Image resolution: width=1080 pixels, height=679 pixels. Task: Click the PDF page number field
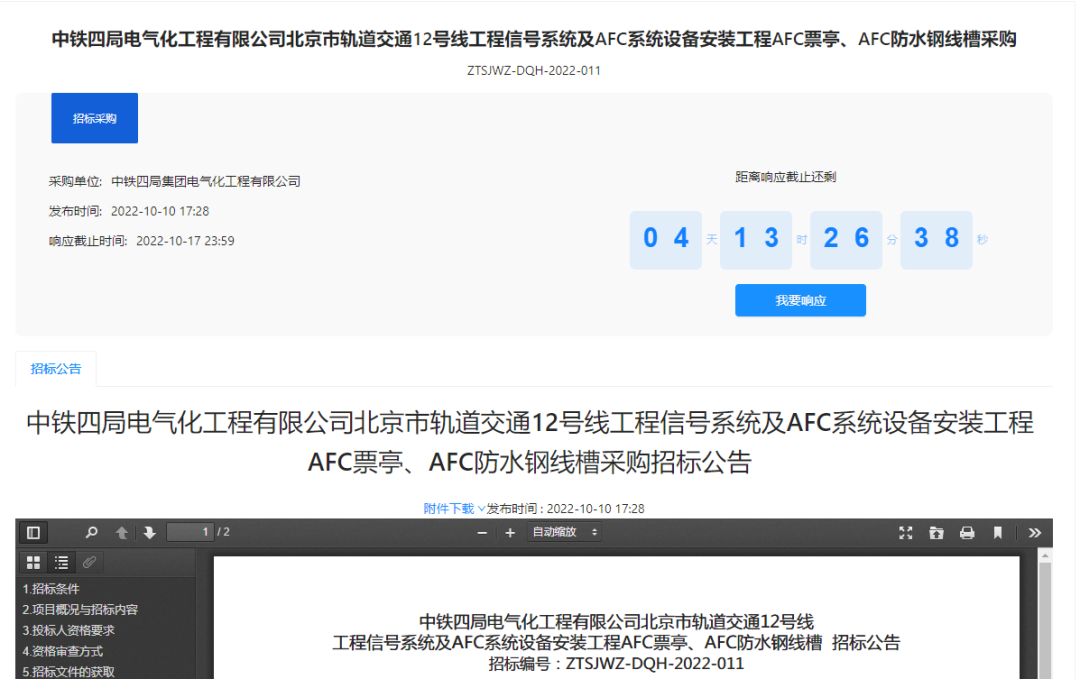click(x=190, y=532)
